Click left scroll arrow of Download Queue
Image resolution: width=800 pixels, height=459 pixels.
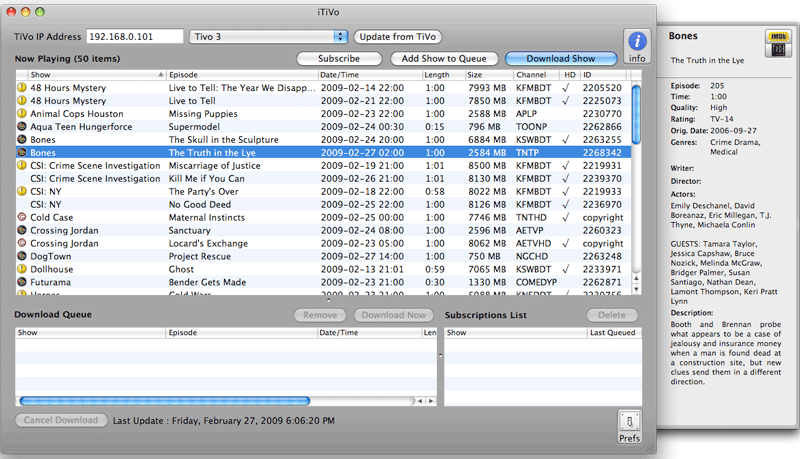click(x=420, y=401)
